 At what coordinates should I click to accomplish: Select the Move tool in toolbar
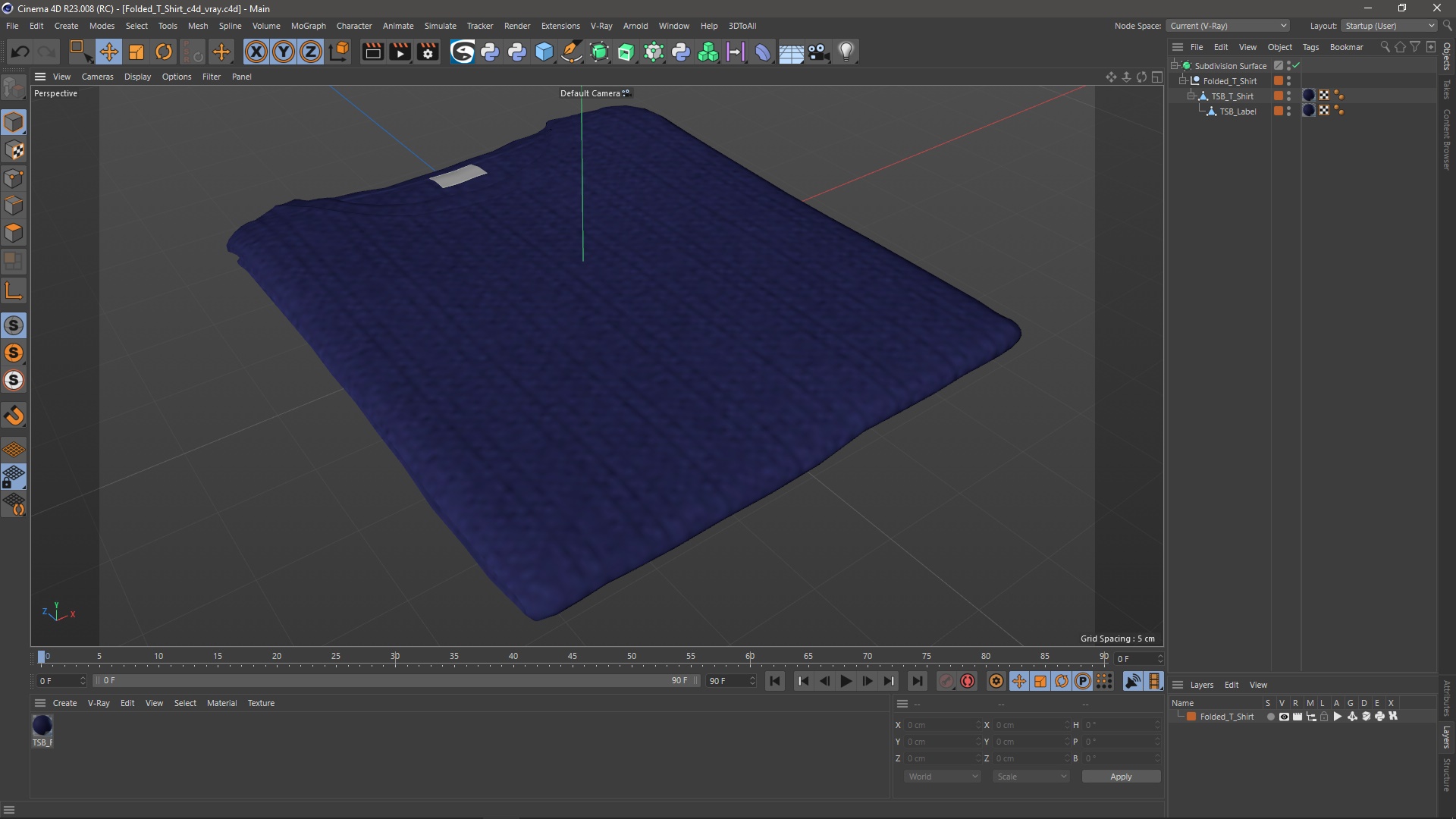(x=108, y=51)
